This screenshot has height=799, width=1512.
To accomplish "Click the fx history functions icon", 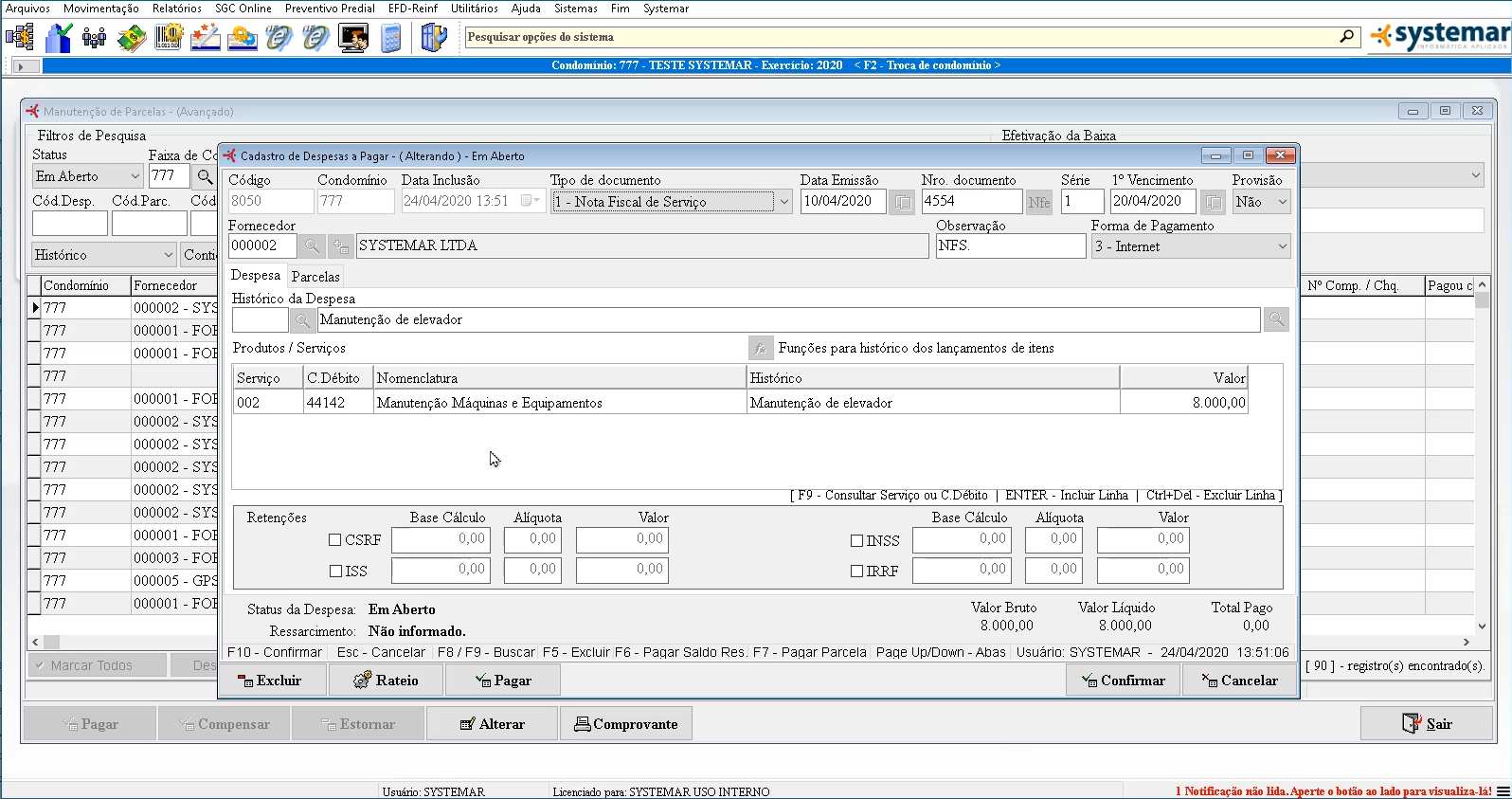I will click(x=760, y=349).
